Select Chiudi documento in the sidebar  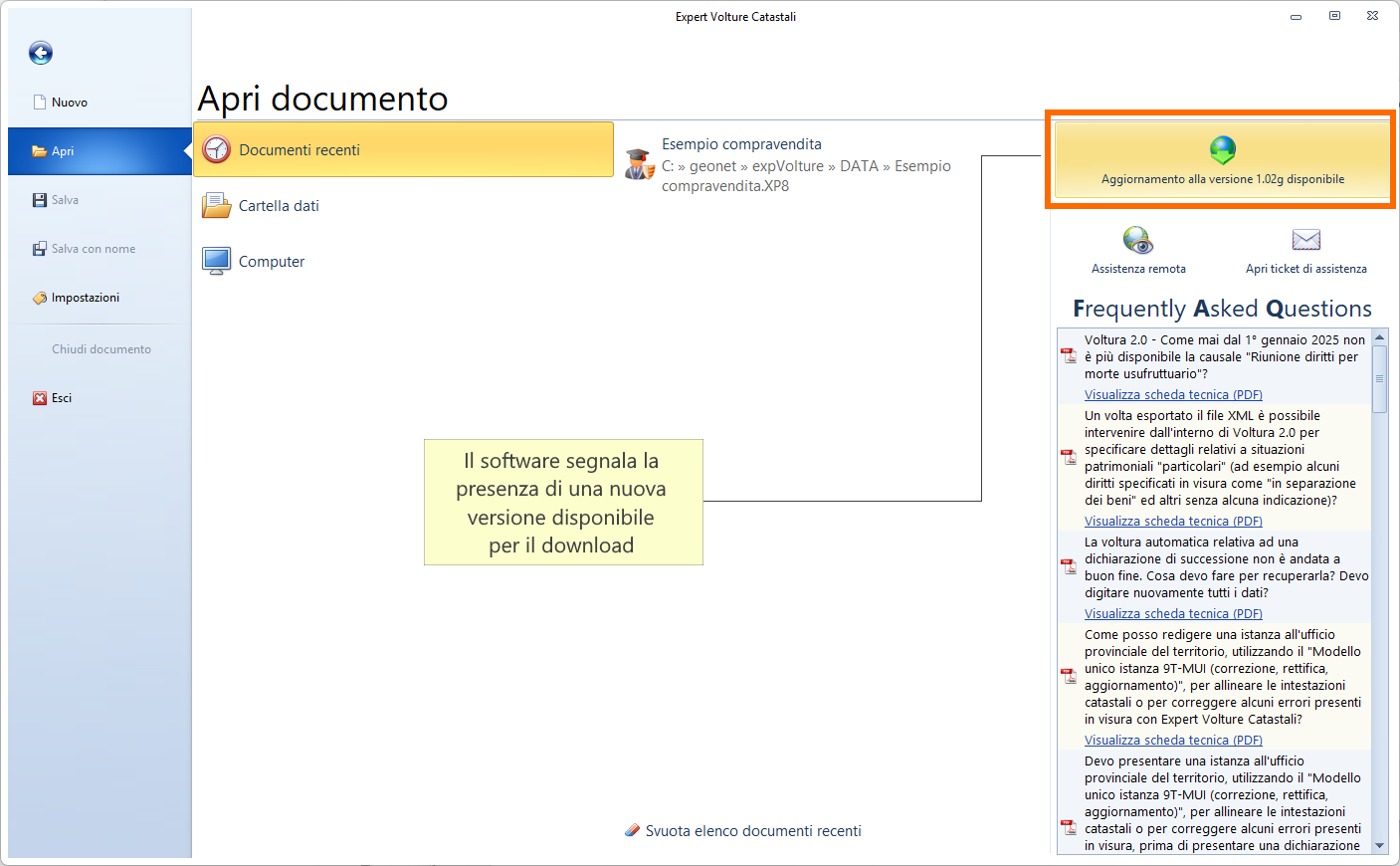101,349
